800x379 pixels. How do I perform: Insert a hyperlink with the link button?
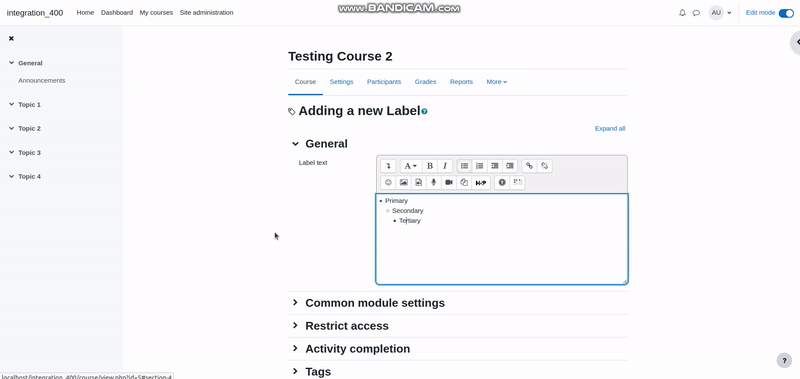click(529, 166)
